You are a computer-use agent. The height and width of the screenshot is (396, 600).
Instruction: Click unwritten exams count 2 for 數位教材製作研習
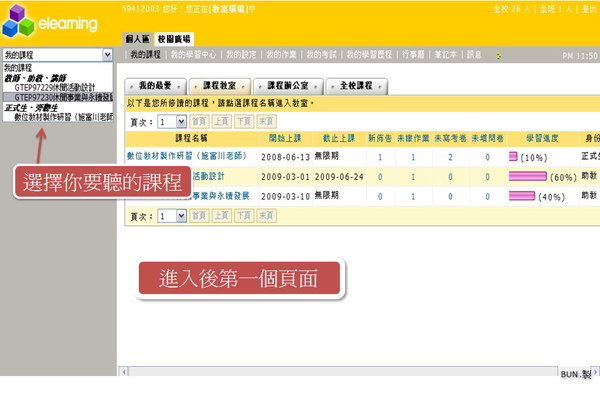click(x=450, y=157)
